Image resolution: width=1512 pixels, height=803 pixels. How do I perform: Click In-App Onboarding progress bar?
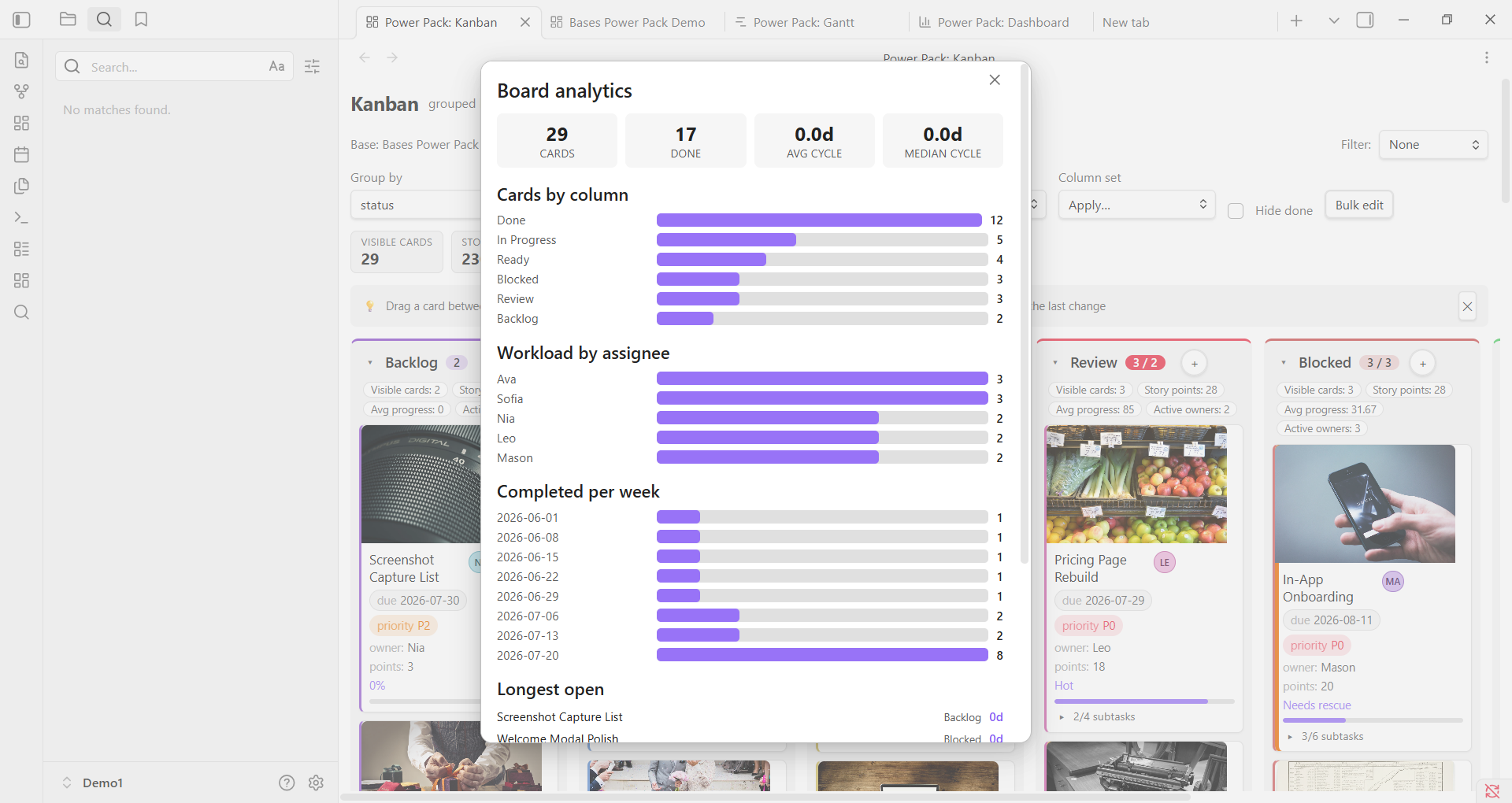(1373, 721)
